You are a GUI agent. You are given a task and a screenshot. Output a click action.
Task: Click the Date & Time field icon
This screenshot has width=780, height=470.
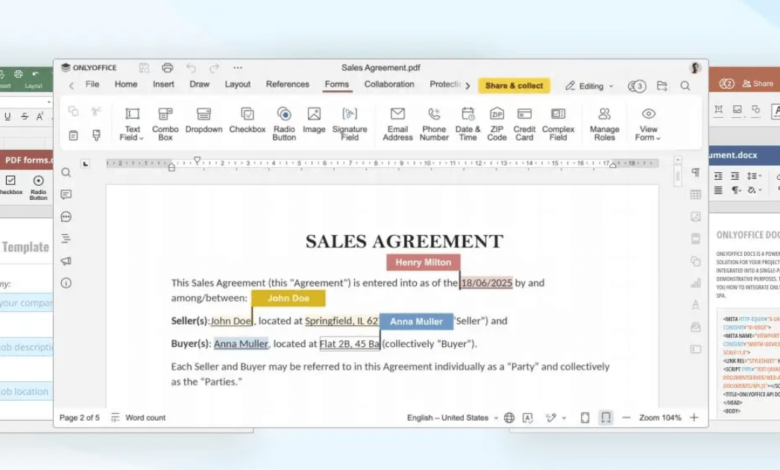click(467, 122)
